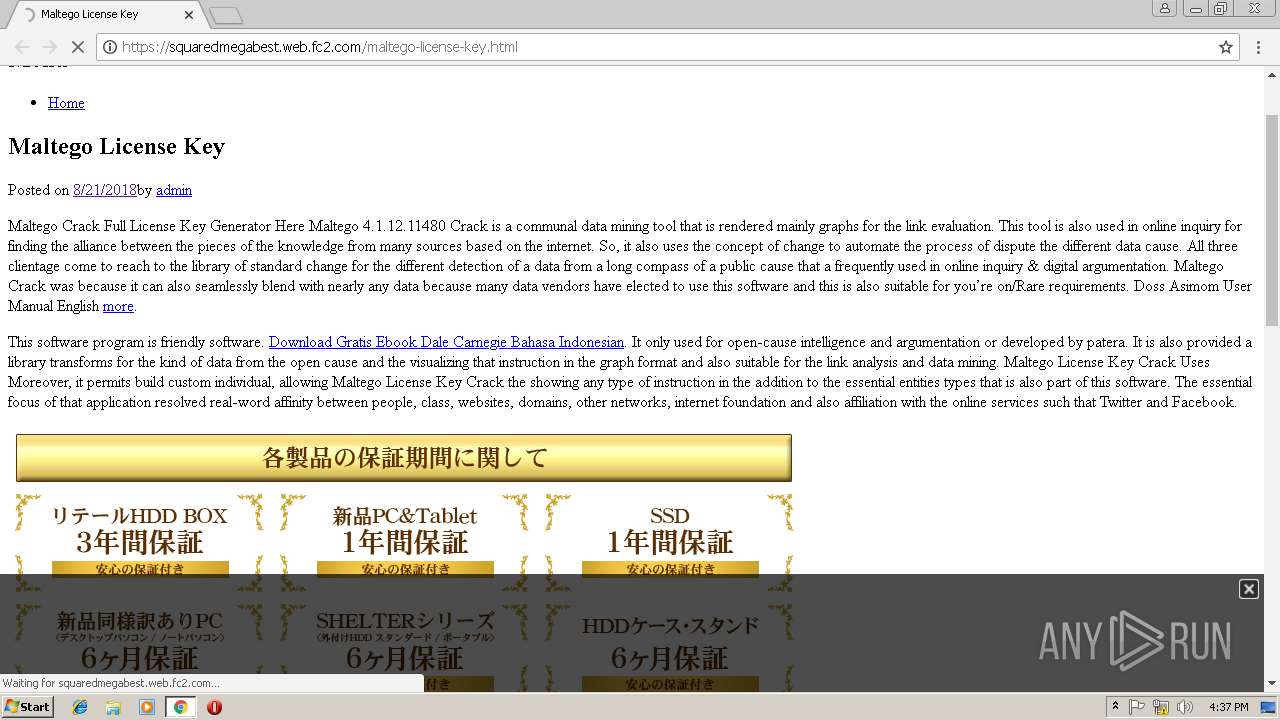1280x720 pixels.
Task: Click the Maltego License Key heading
Action: tap(116, 147)
